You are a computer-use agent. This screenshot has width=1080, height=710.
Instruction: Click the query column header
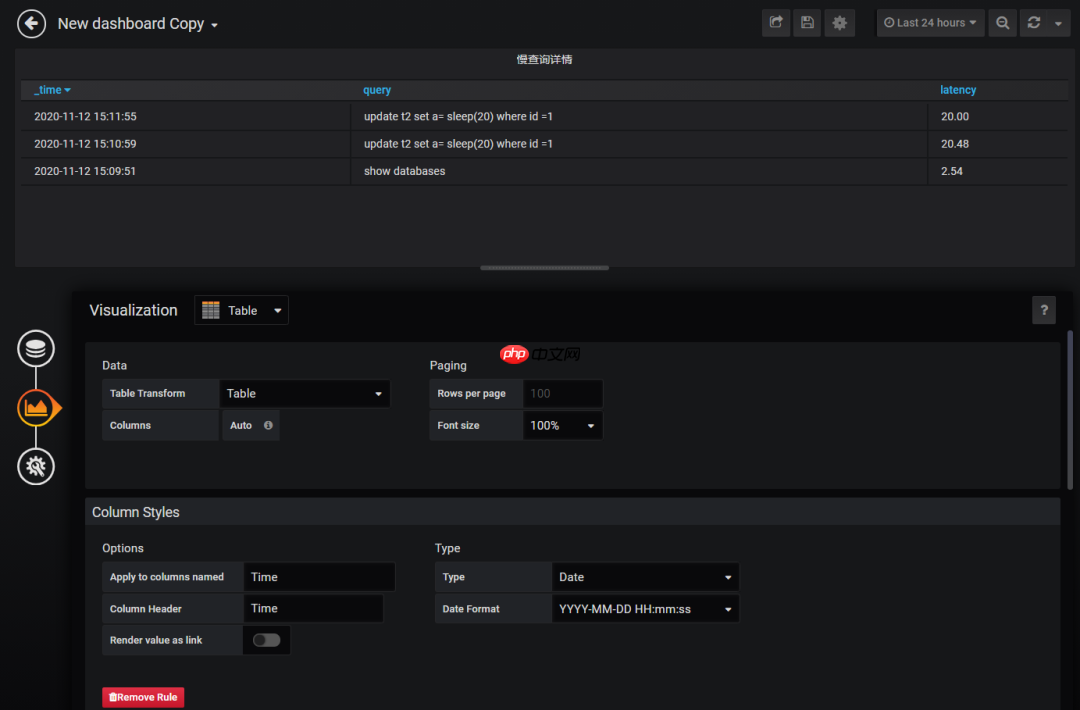(377, 90)
